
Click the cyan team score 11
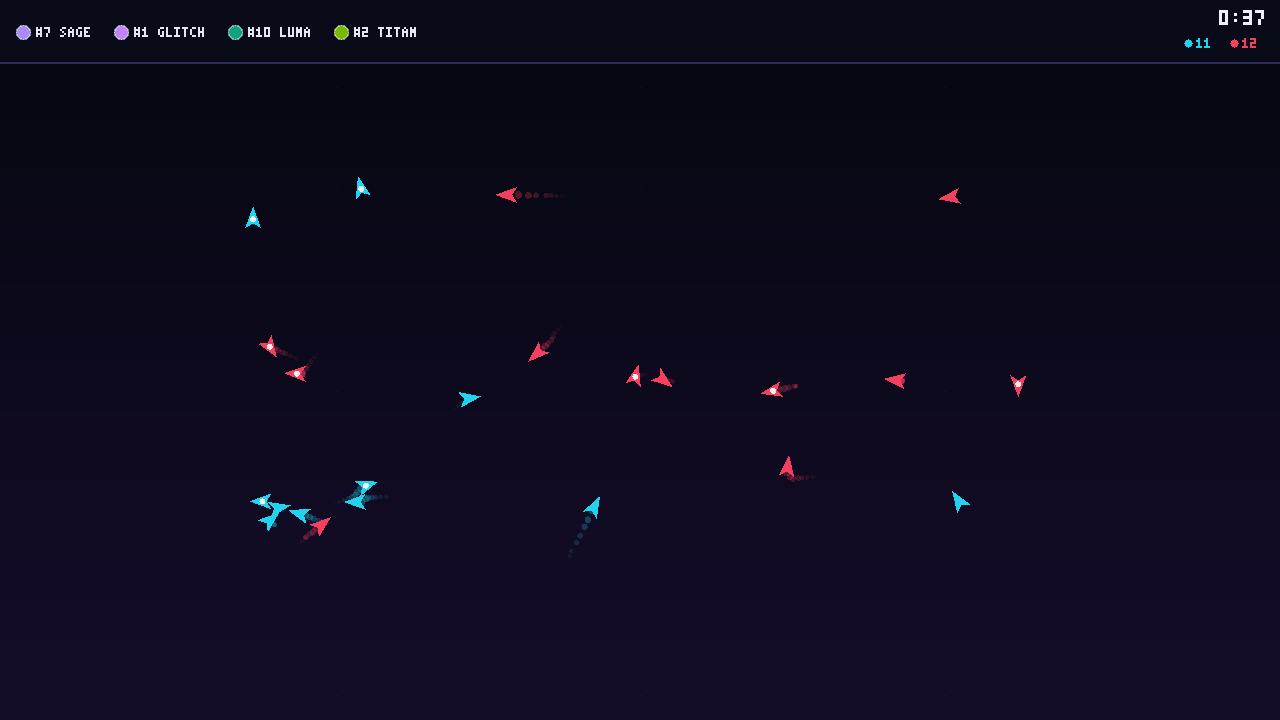[1203, 44]
